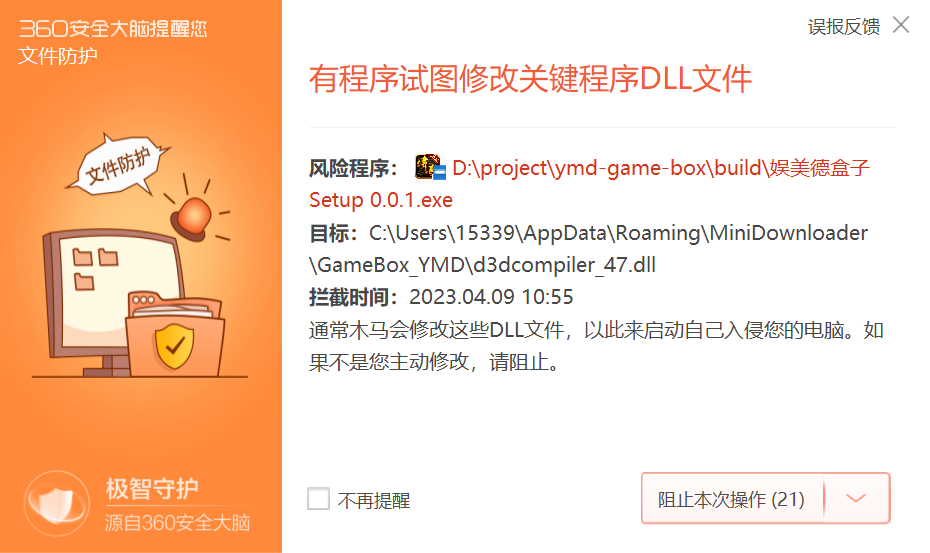Viewport: 930px width, 553px height.
Task: Click the 极智守护 shield icon
Action: click(57, 504)
